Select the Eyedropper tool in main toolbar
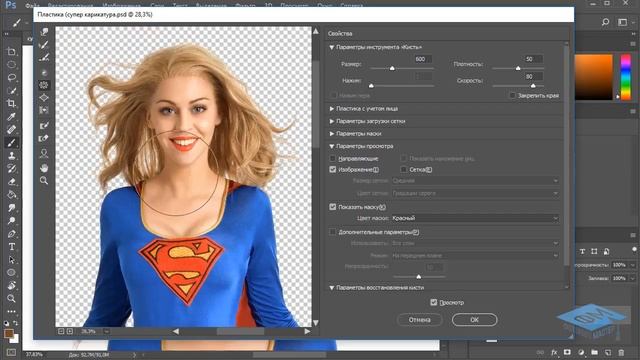This screenshot has width=640, height=360. pos(11,117)
